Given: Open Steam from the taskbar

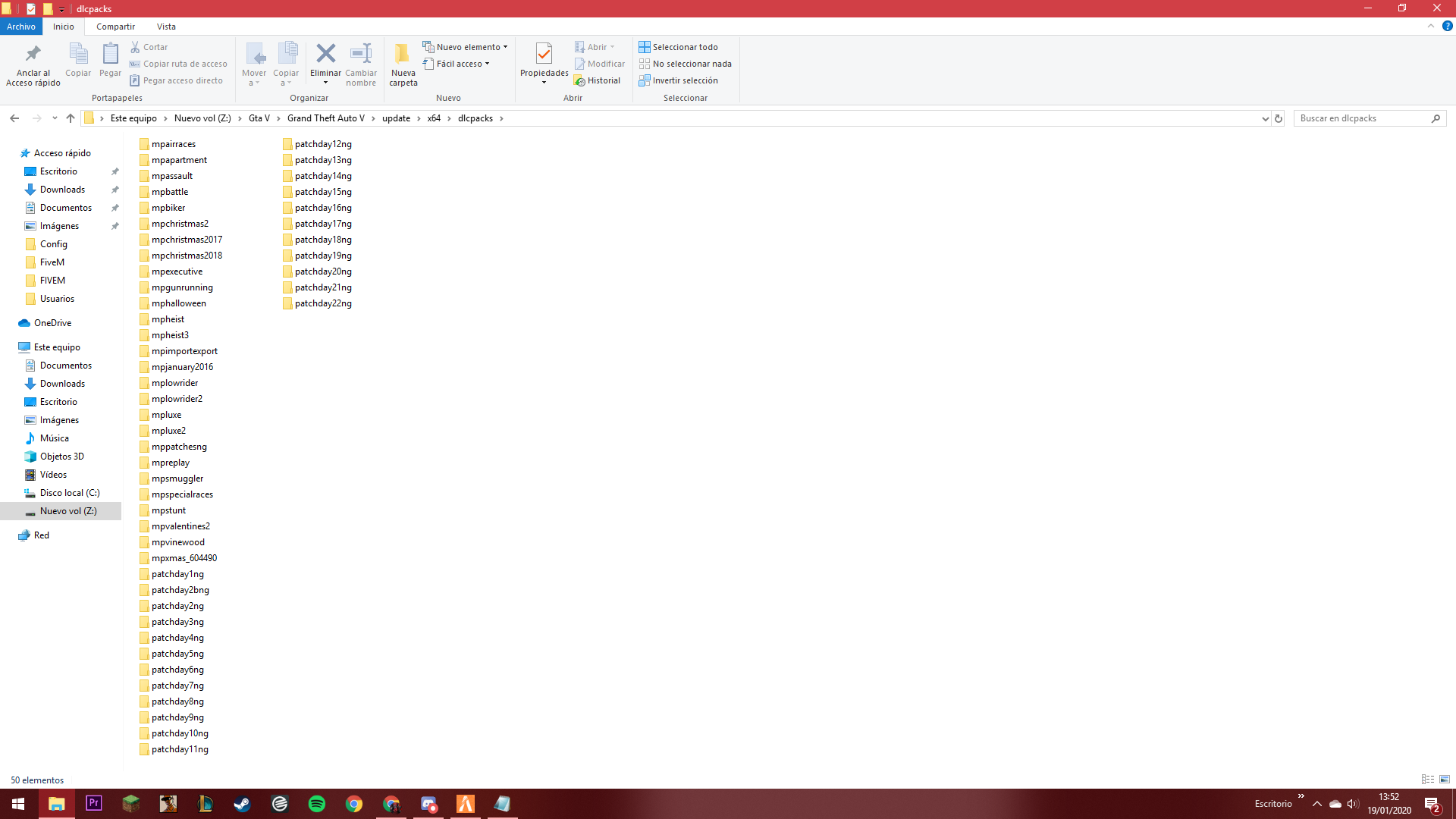Looking at the screenshot, I should pyautogui.click(x=243, y=804).
